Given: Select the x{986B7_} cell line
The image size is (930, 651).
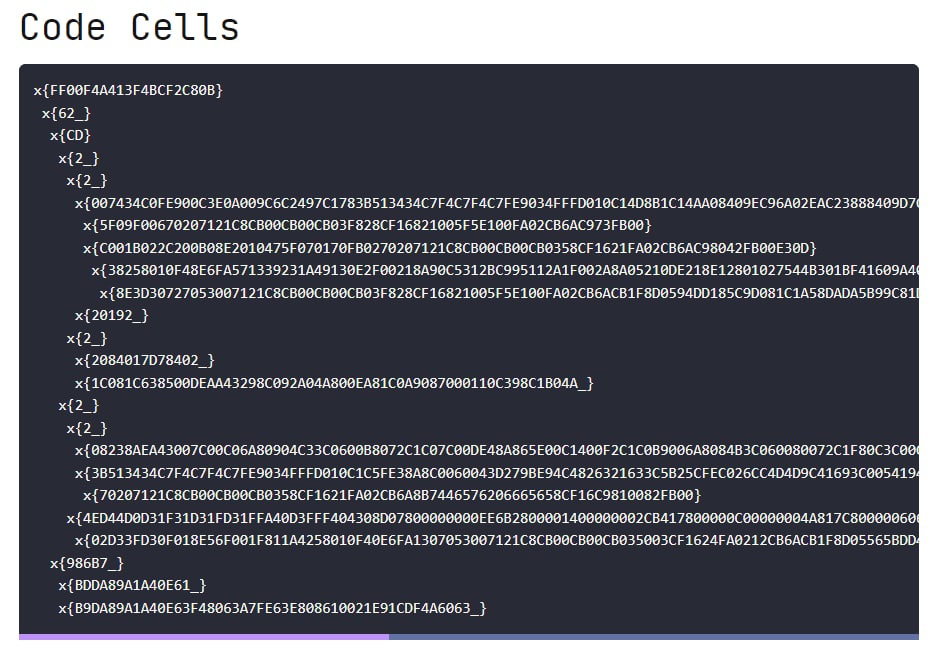Looking at the screenshot, I should (x=87, y=563).
